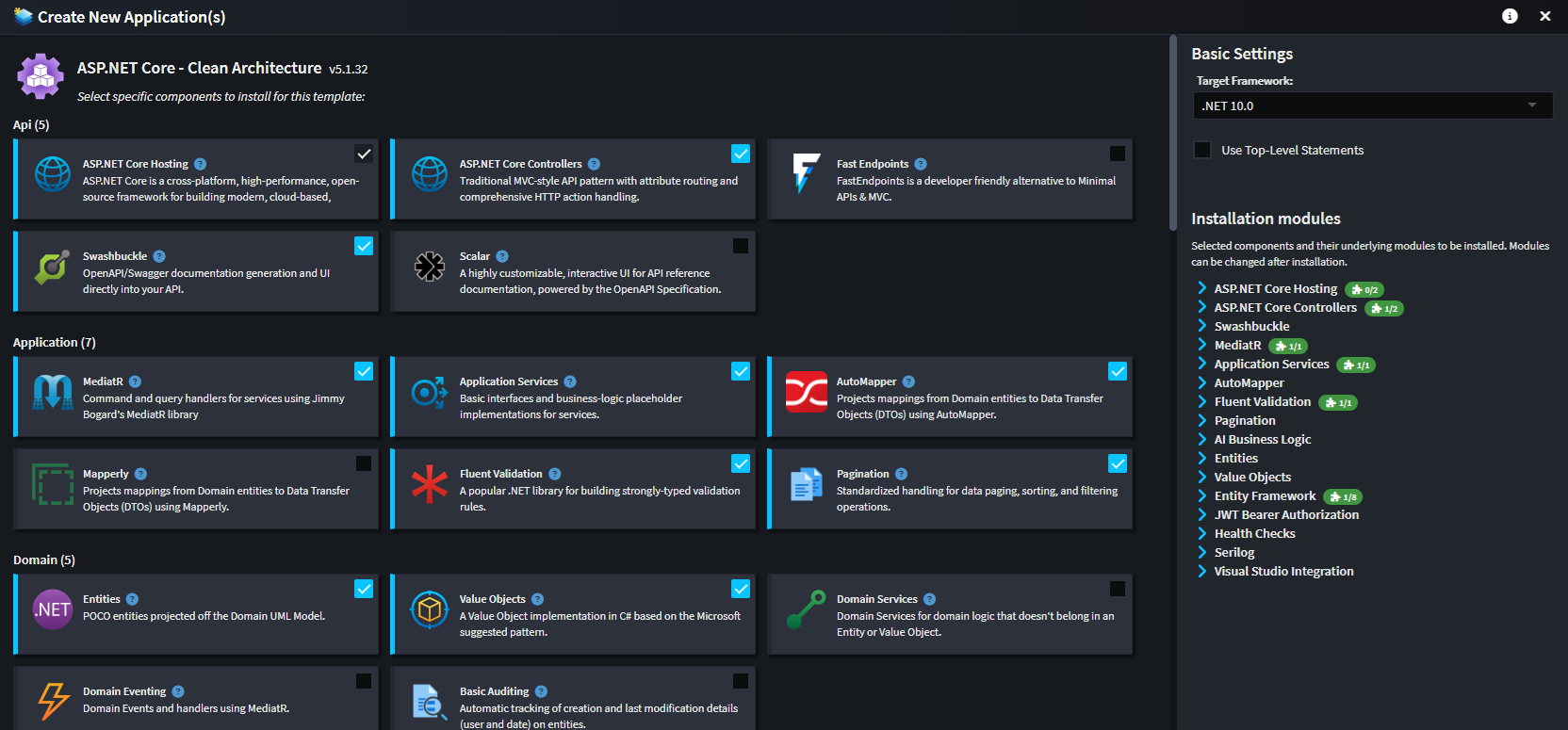Click the Domain Services icon
Screen dimensions: 1568x730
coord(807,609)
